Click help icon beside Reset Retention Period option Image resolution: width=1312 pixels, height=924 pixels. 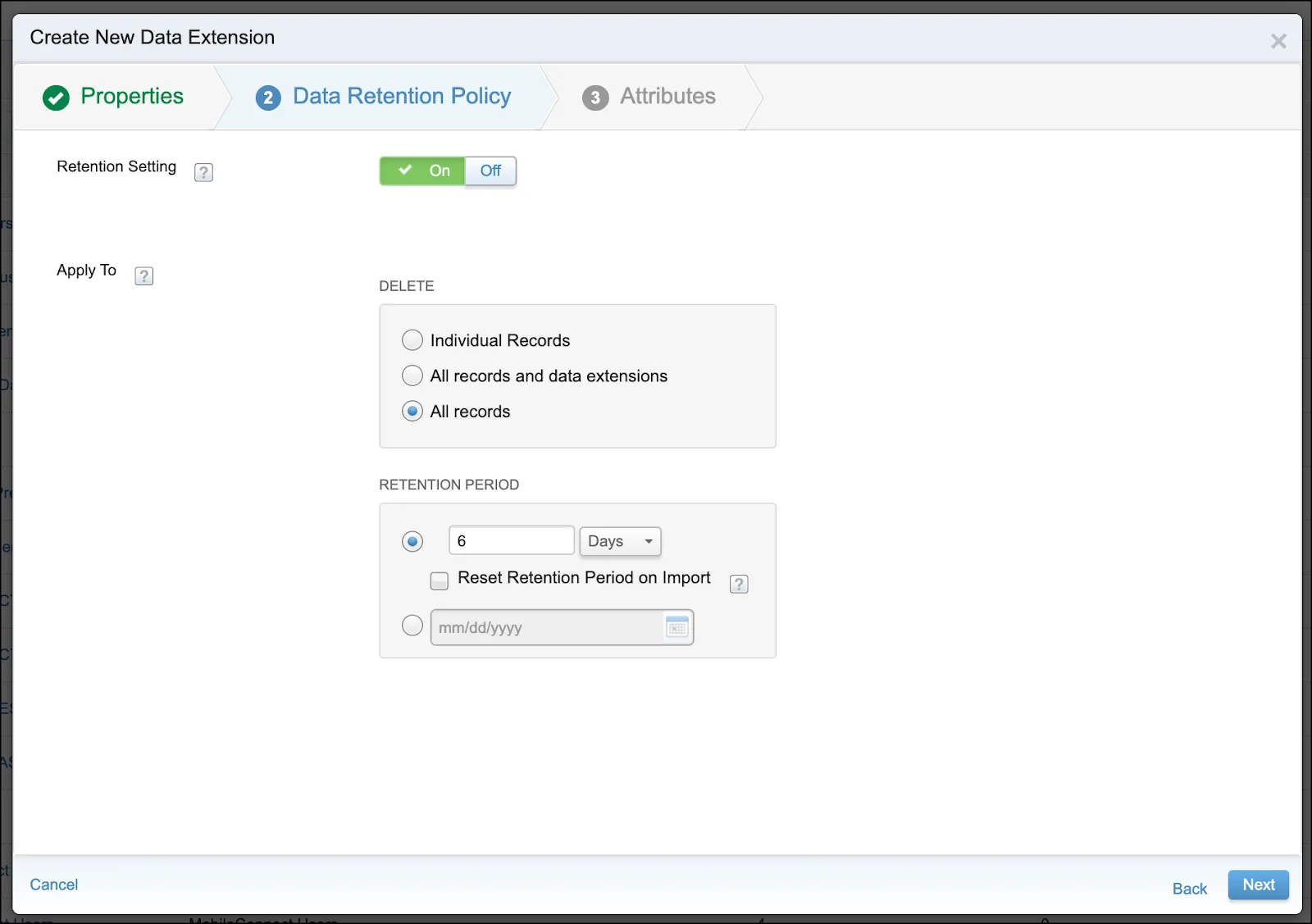[x=738, y=584]
